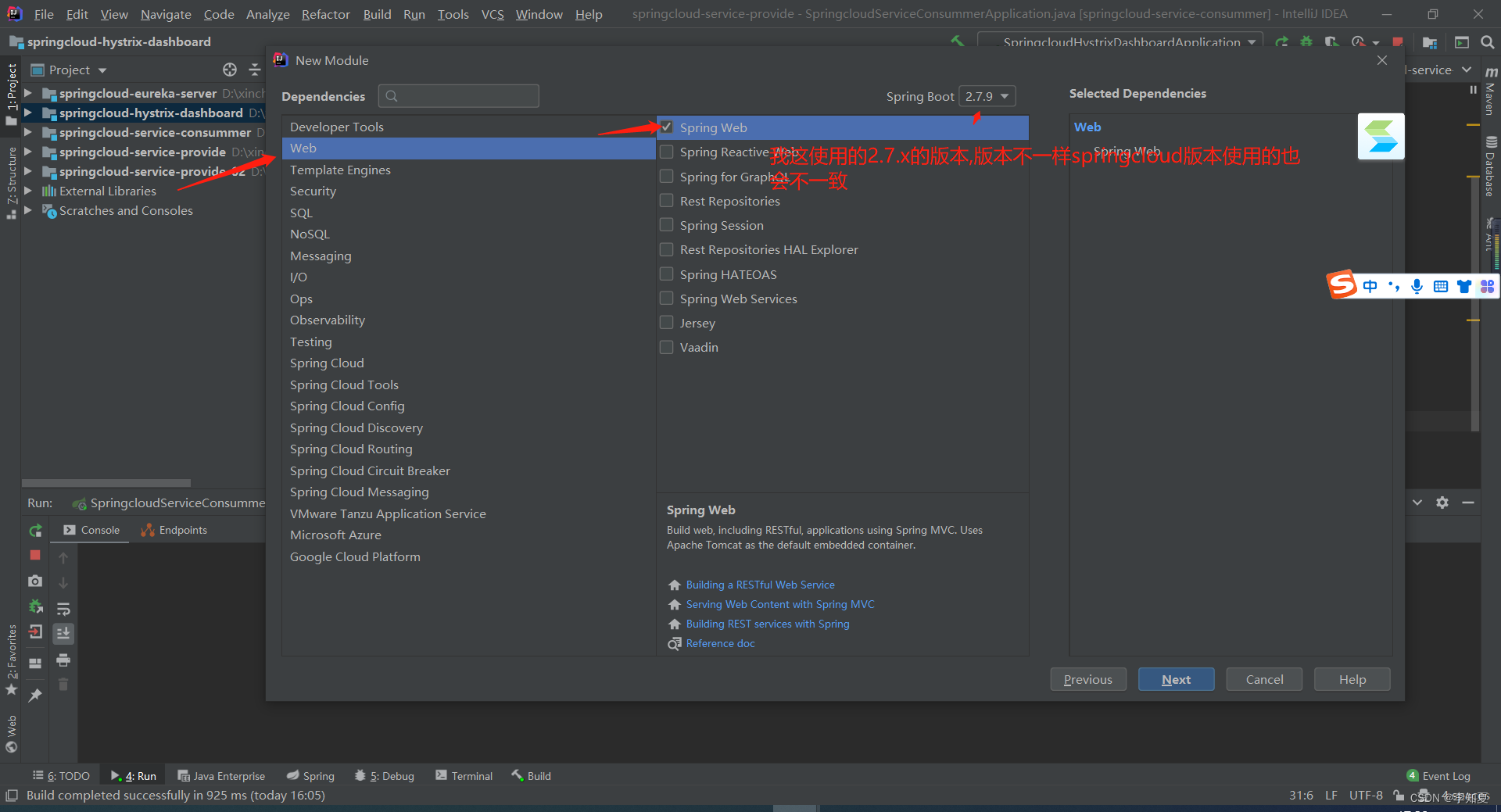1501x812 pixels.
Task: Click the dependencies search field
Action: 459,96
